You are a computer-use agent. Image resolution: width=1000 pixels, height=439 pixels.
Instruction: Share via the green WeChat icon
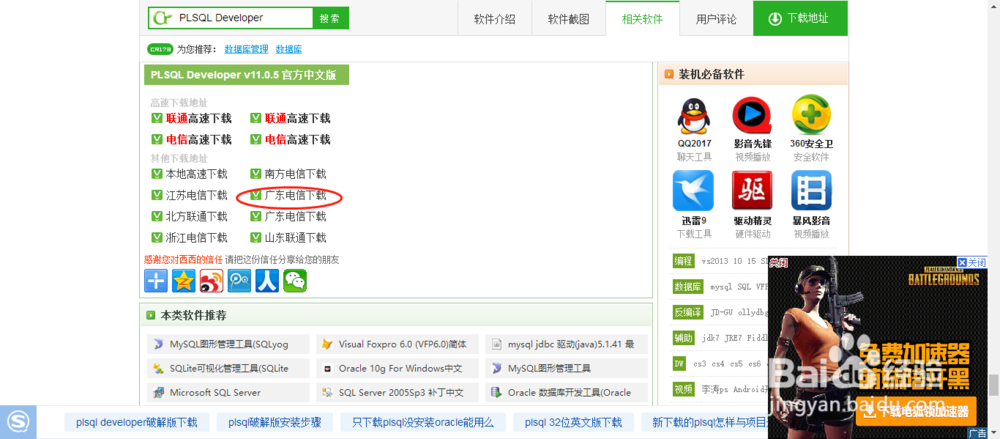pyautogui.click(x=295, y=281)
